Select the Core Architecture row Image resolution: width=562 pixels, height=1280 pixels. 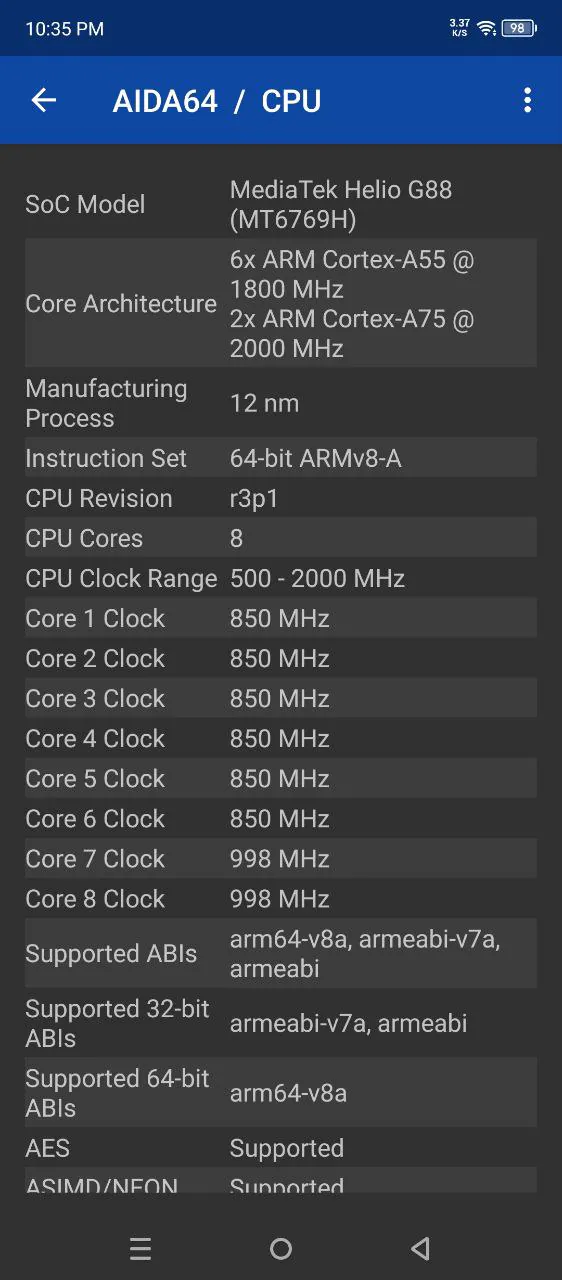pyautogui.click(x=281, y=303)
